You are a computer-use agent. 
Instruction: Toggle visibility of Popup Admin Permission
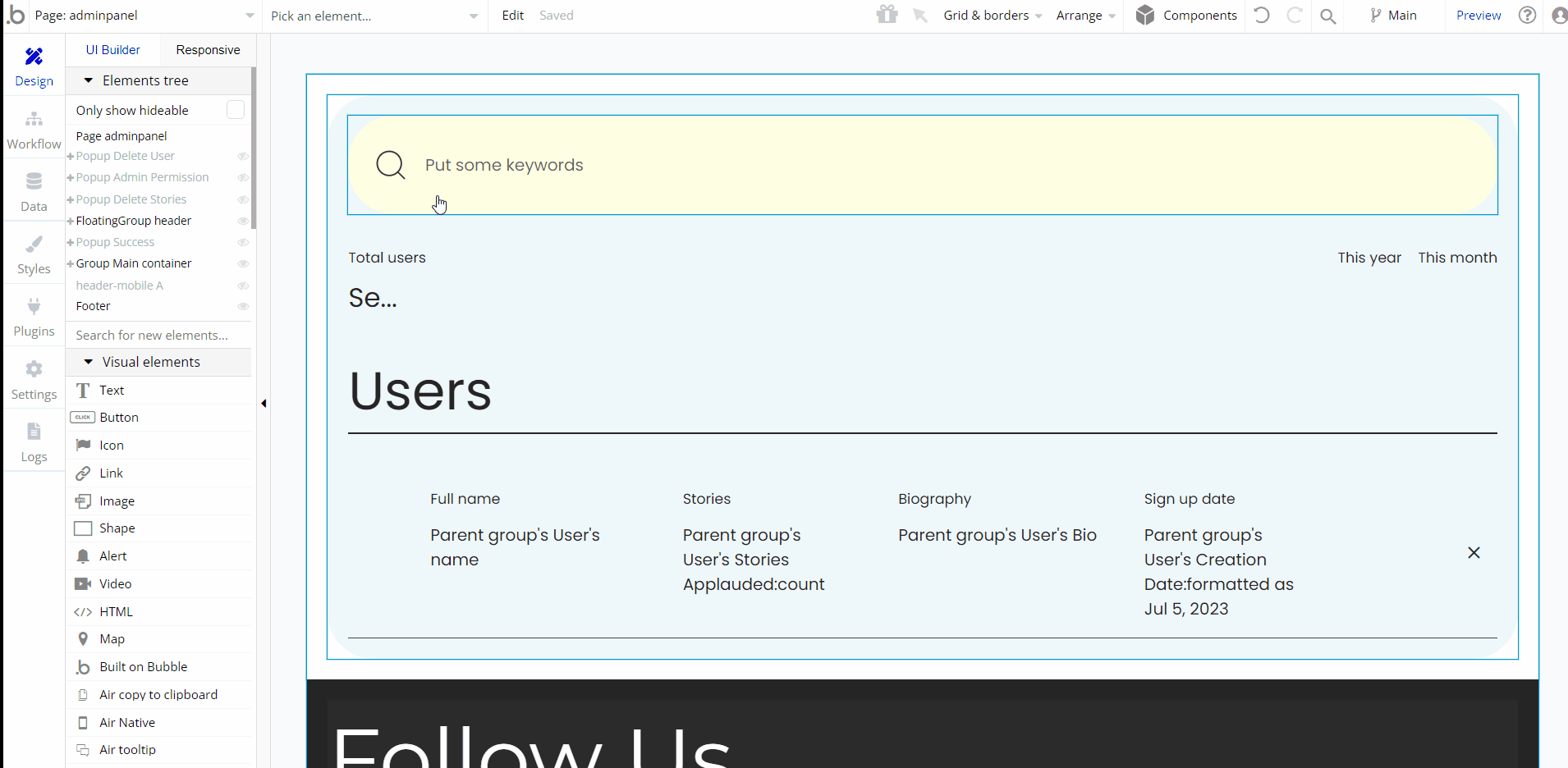click(243, 177)
